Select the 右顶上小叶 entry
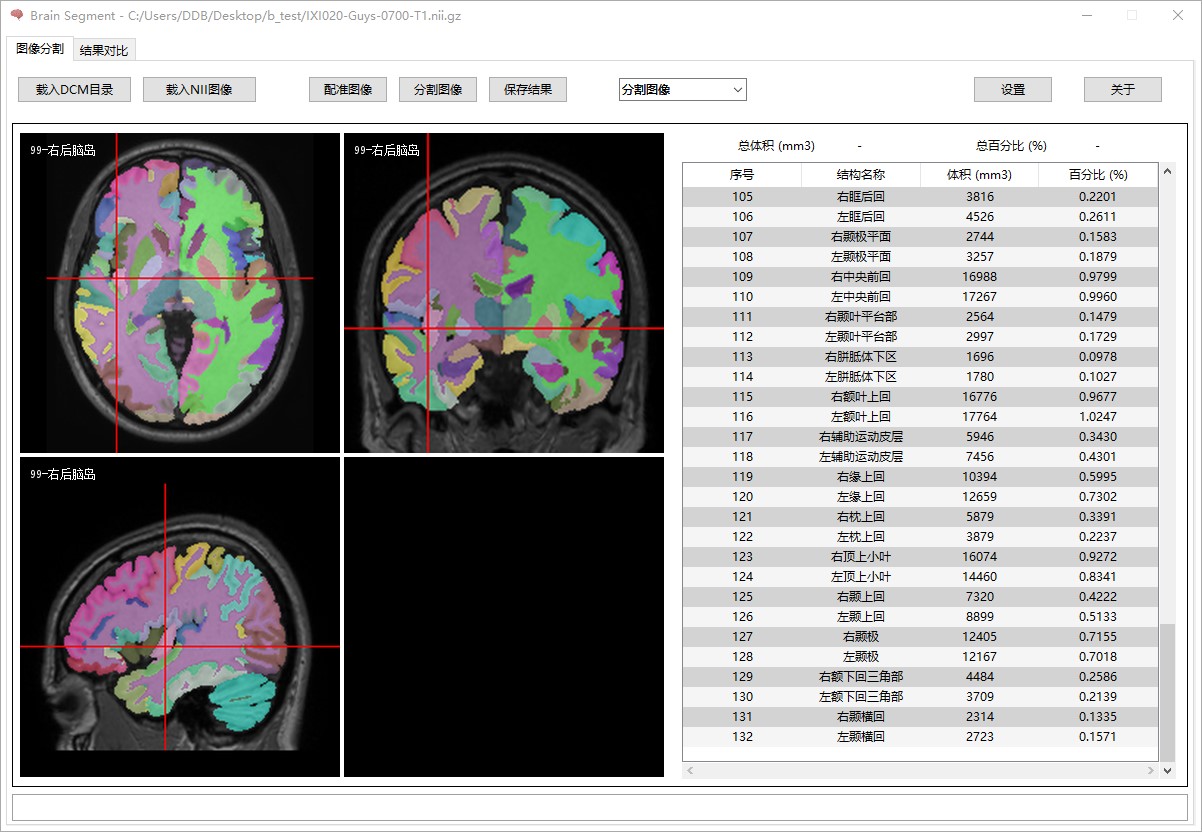The image size is (1202, 832). (861, 557)
